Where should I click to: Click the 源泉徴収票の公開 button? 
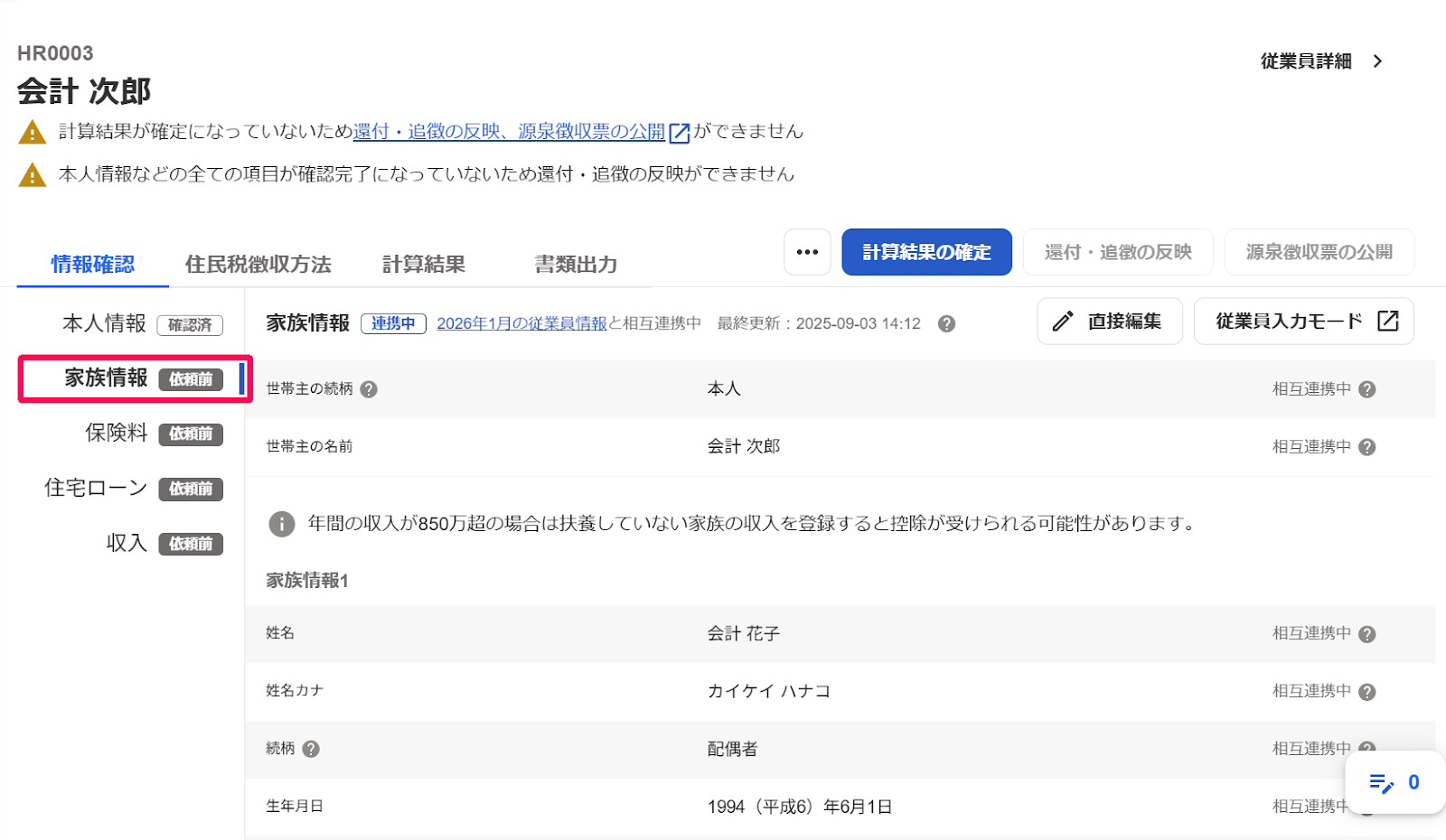click(x=1319, y=252)
